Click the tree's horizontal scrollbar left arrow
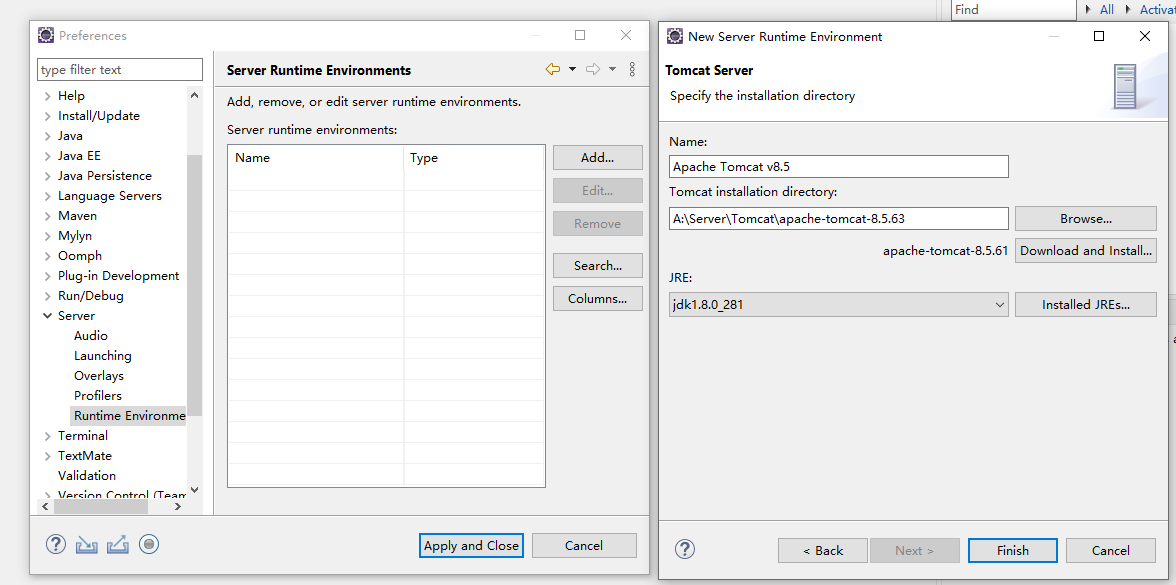The height and width of the screenshot is (585, 1176). (45, 507)
